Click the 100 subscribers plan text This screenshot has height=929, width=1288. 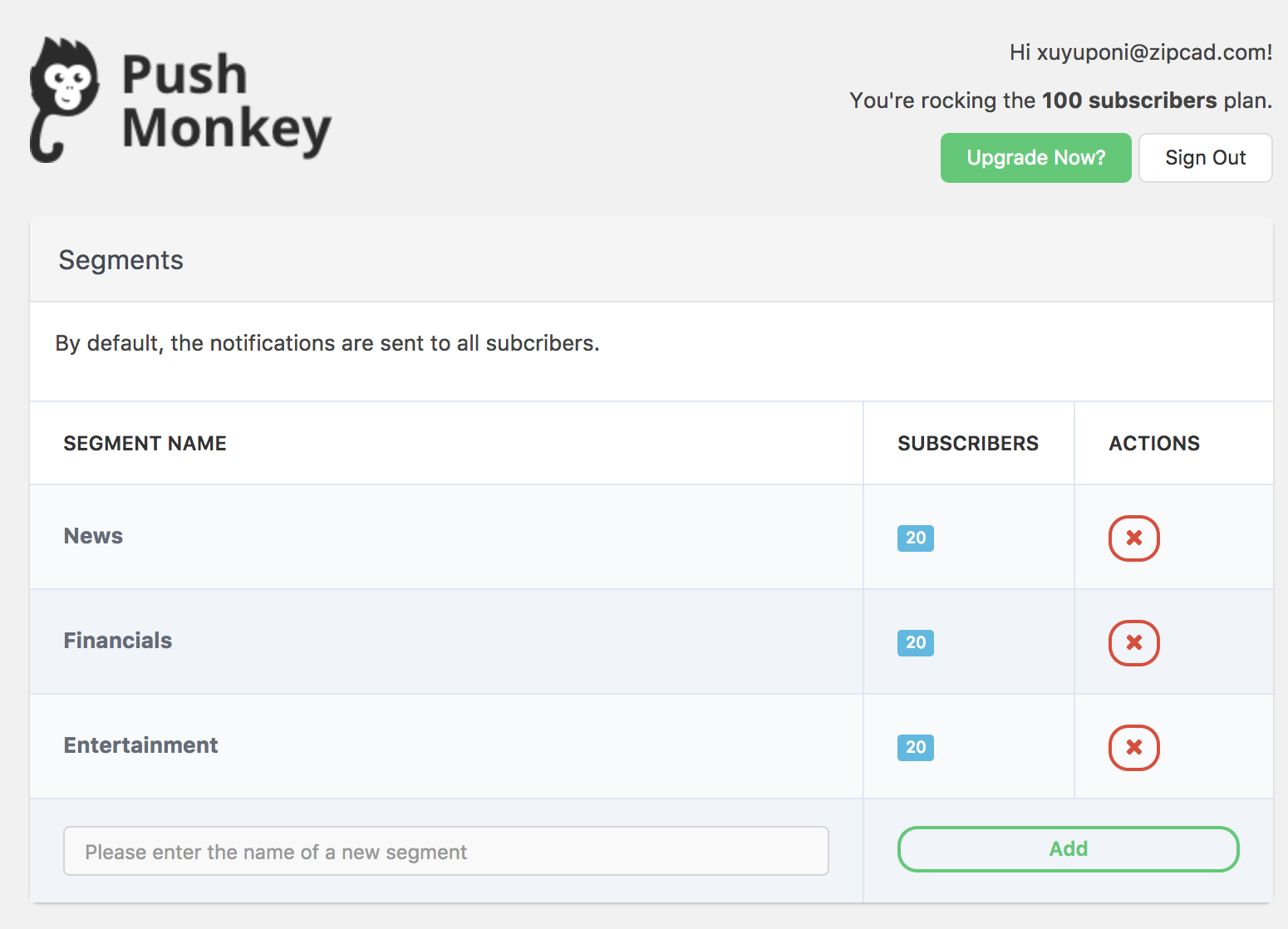click(1129, 101)
